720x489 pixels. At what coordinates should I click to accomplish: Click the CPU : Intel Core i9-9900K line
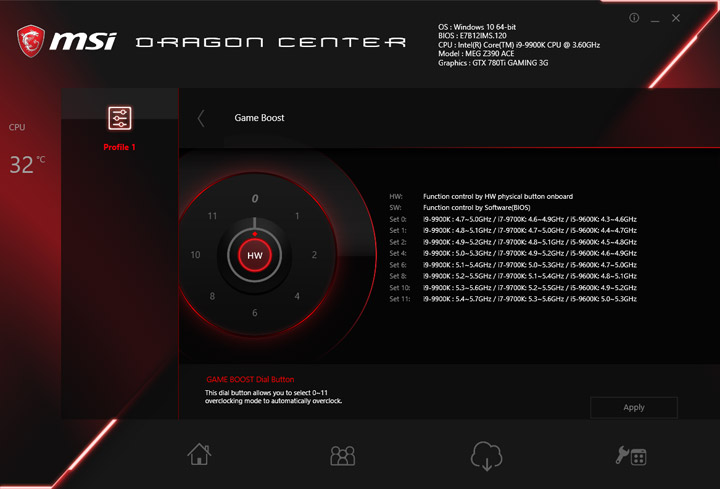pyautogui.click(x=519, y=45)
